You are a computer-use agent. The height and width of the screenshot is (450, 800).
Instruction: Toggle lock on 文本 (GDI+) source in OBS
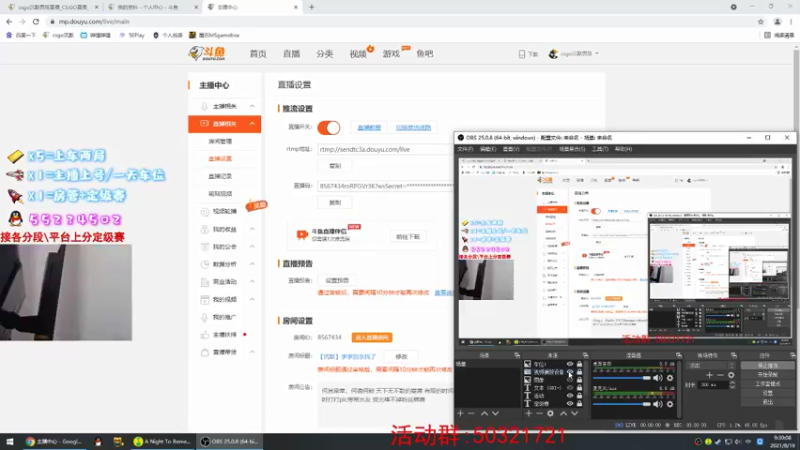pos(579,388)
